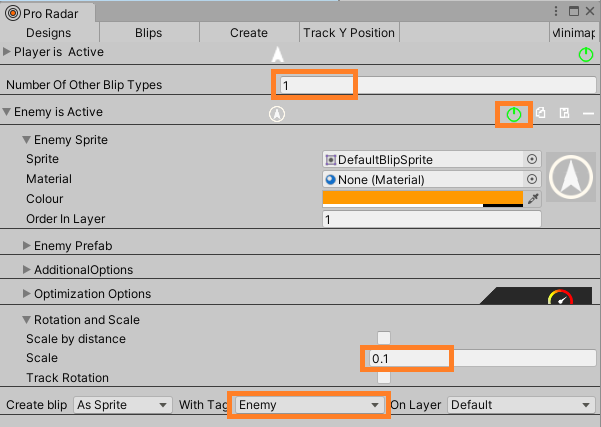Close the Pro Radar window
Screen dimensions: 601x427
tap(590, 11)
